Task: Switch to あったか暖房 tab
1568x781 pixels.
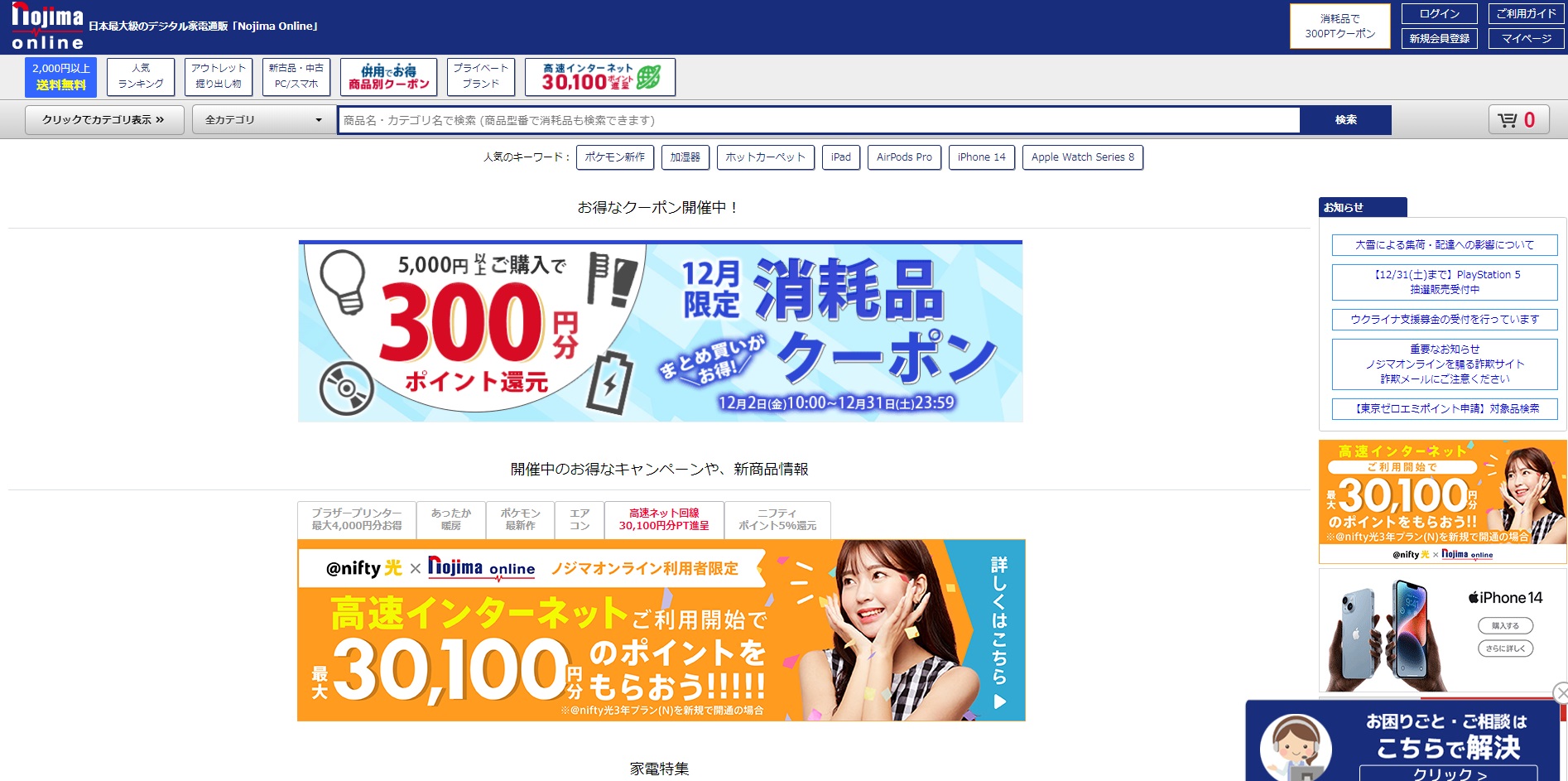Action: 451,520
